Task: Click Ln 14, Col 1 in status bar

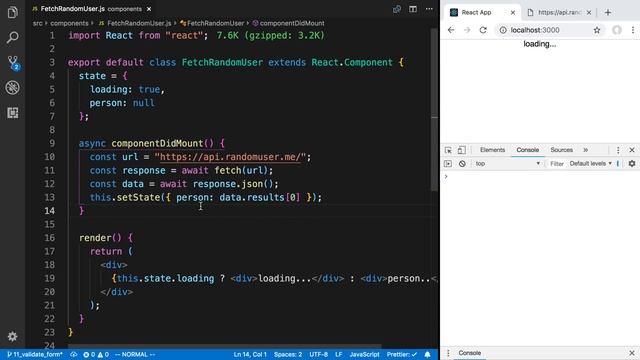Action: (x=250, y=354)
